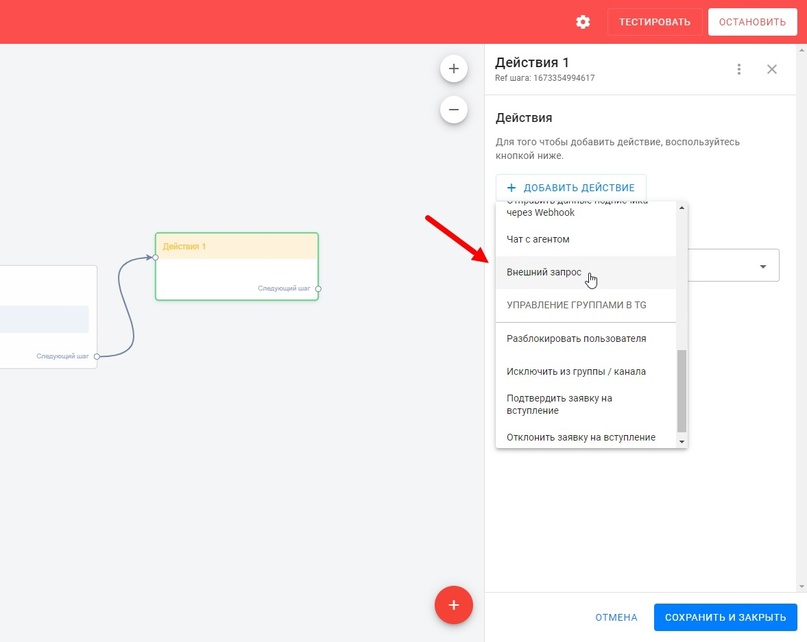Open settings gear icon in top bar
This screenshot has height=642, width=807.
(583, 22)
